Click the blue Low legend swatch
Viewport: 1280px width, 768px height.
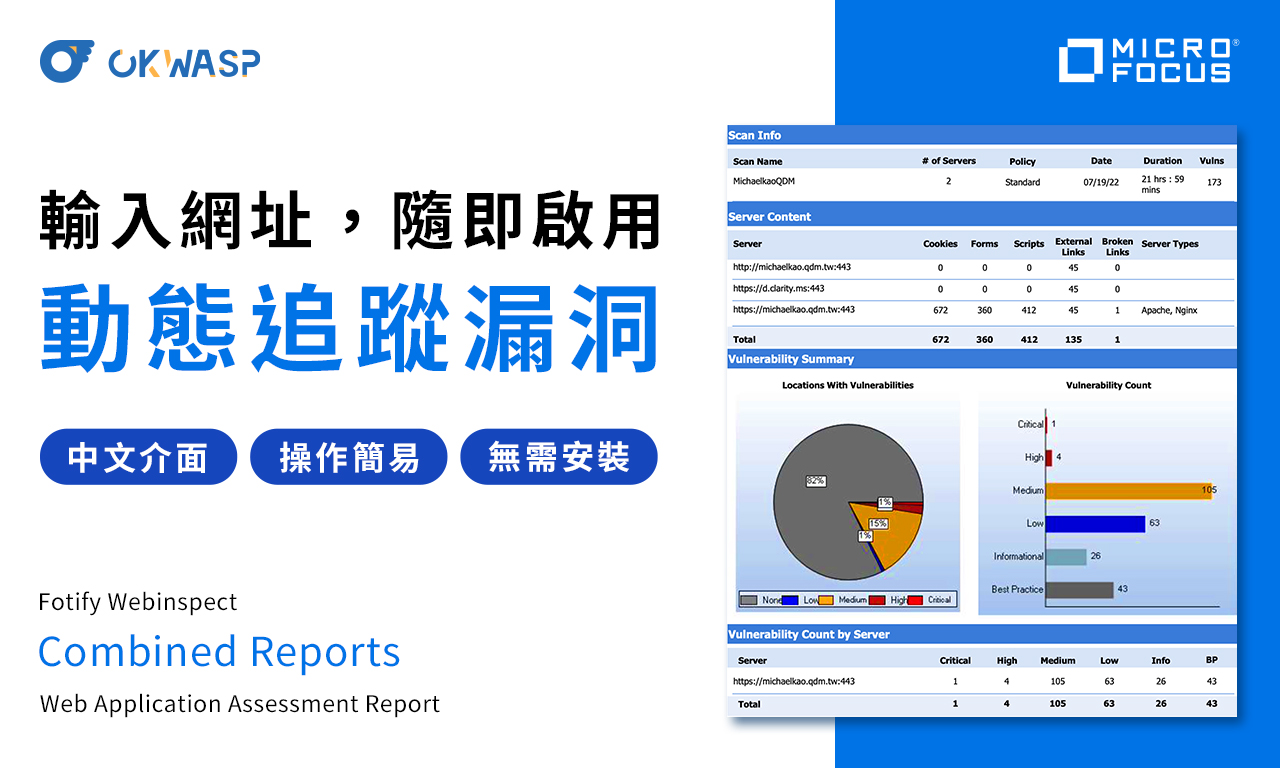pos(790,600)
